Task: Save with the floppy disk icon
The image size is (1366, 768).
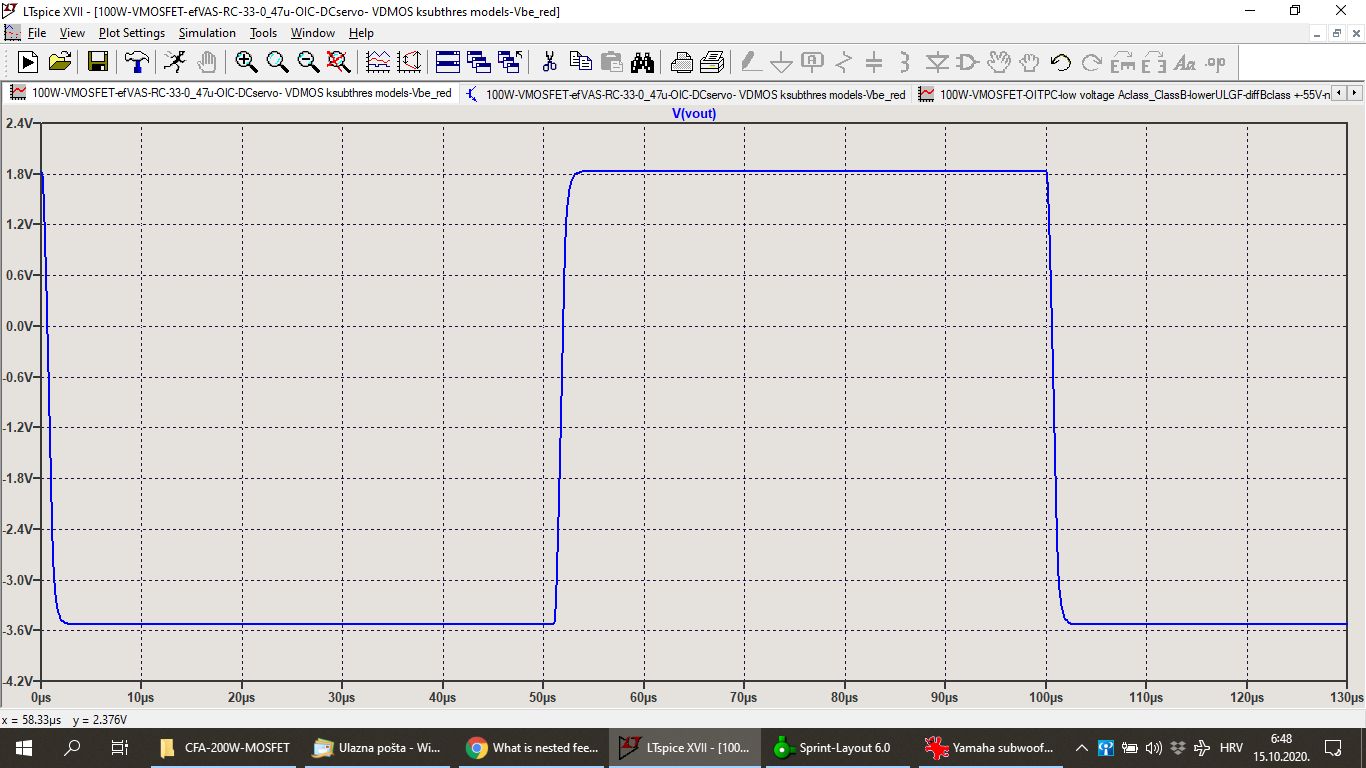Action: [98, 62]
